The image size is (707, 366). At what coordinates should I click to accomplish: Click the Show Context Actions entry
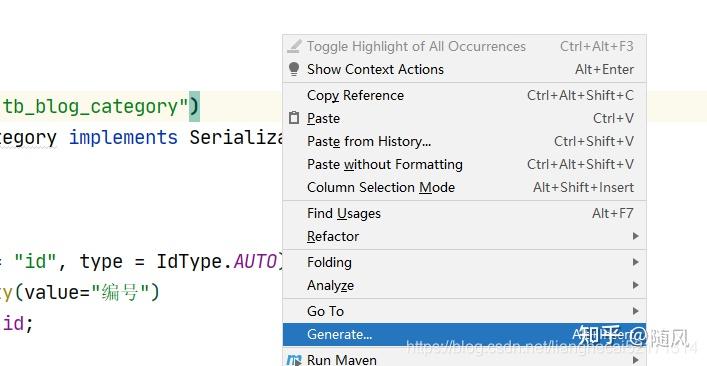[x=464, y=69]
